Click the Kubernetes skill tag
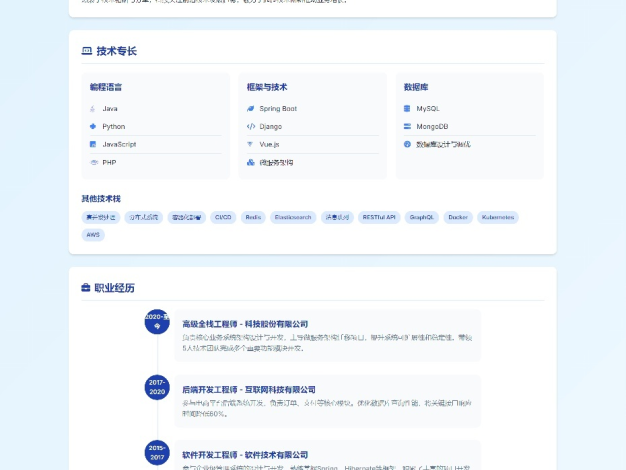 (x=498, y=217)
